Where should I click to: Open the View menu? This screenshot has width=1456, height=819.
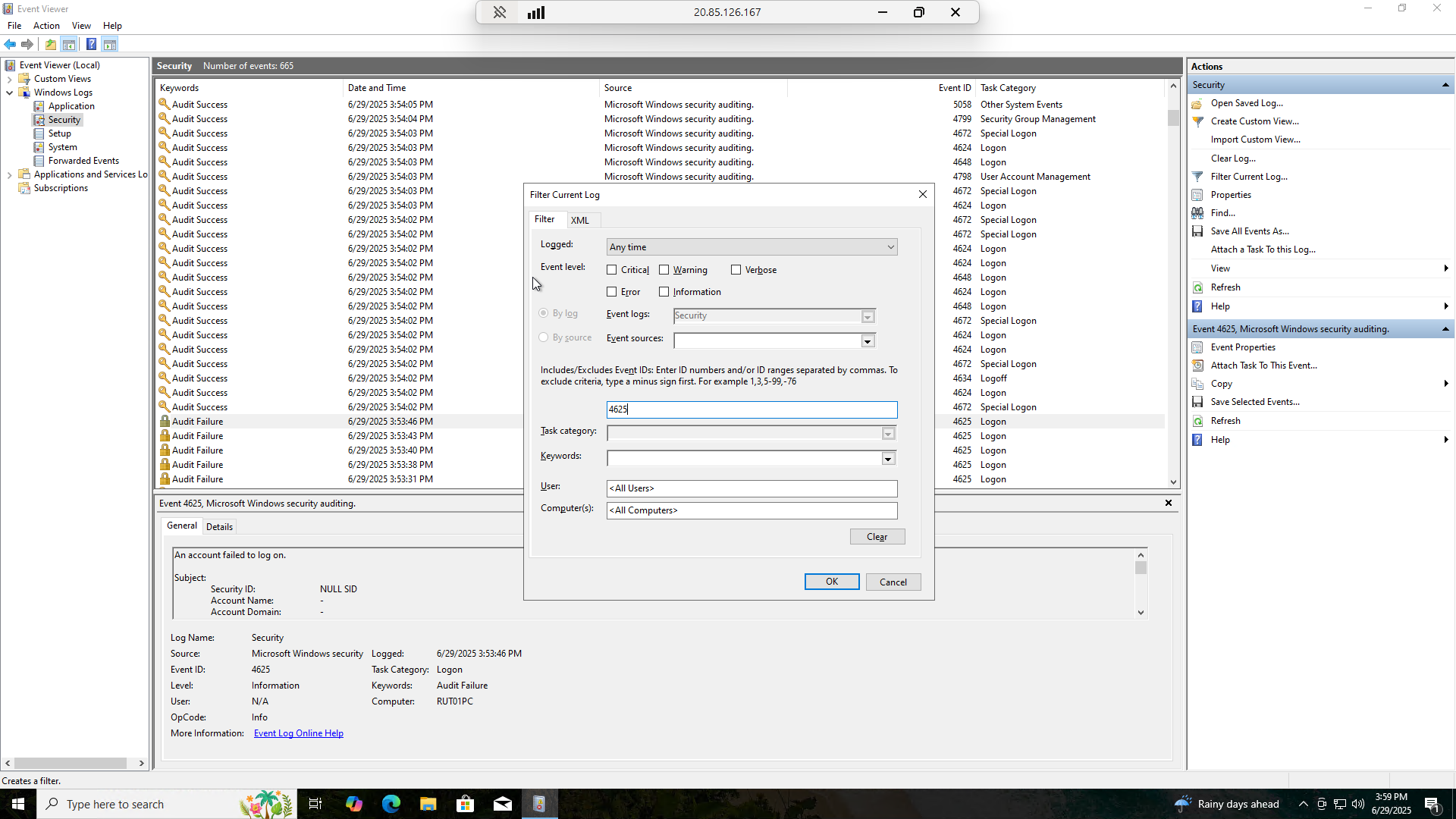(81, 26)
